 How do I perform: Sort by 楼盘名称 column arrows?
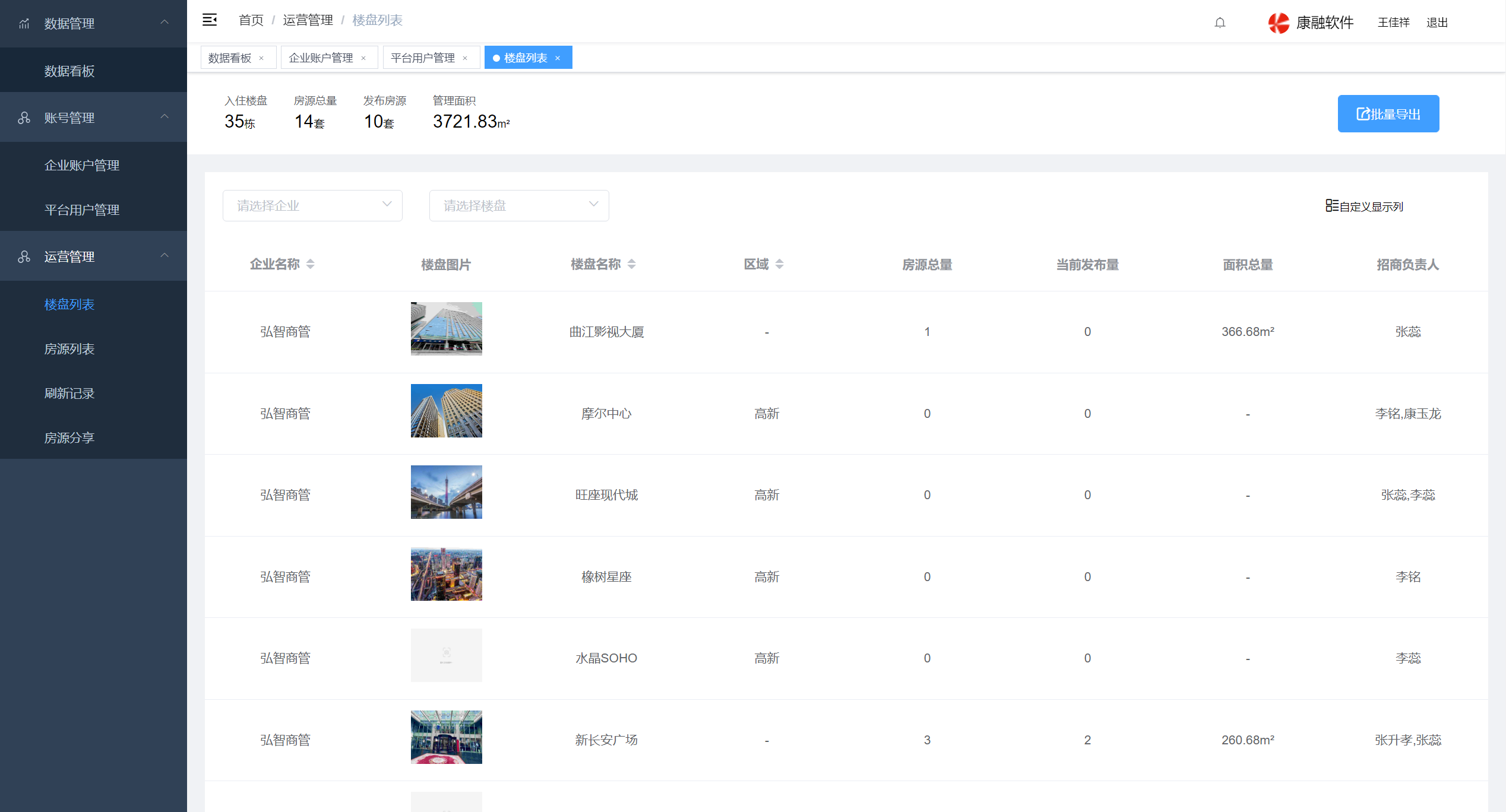(x=631, y=264)
